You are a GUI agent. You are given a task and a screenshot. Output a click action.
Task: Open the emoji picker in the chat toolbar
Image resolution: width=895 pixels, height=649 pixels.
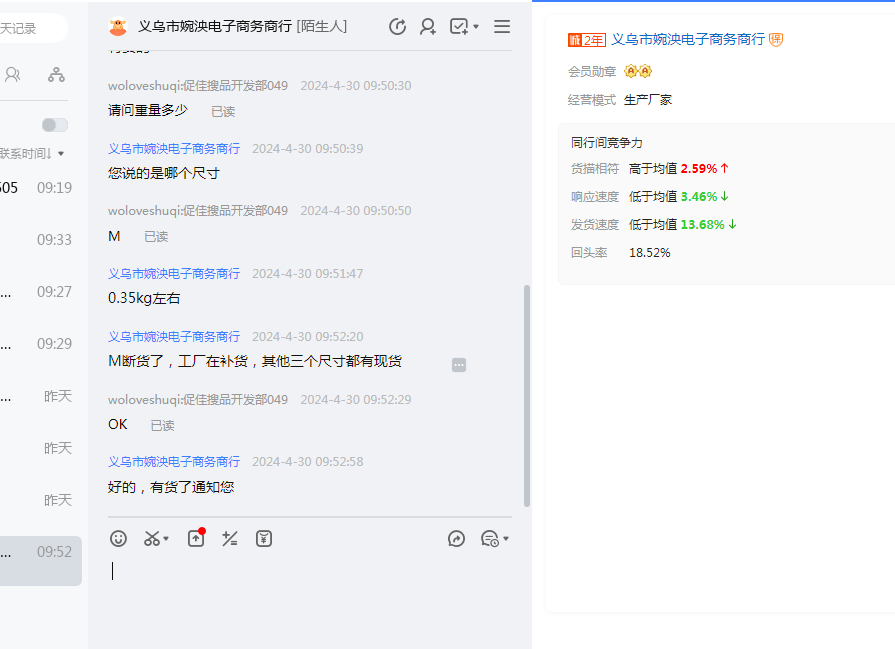[119, 539]
